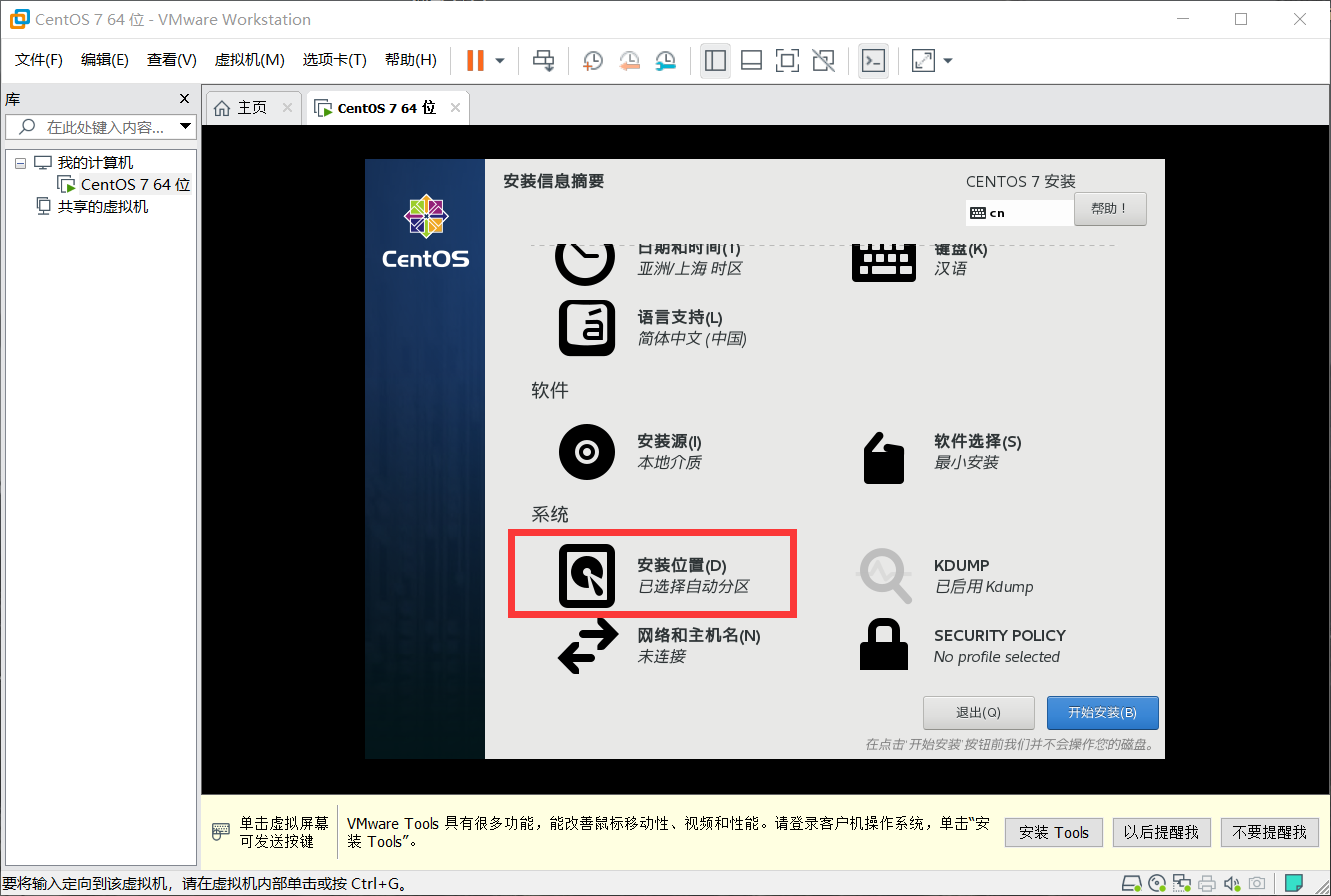Open 安装源(I) installation source
Viewport: 1331px width, 896px height.
[631, 452]
